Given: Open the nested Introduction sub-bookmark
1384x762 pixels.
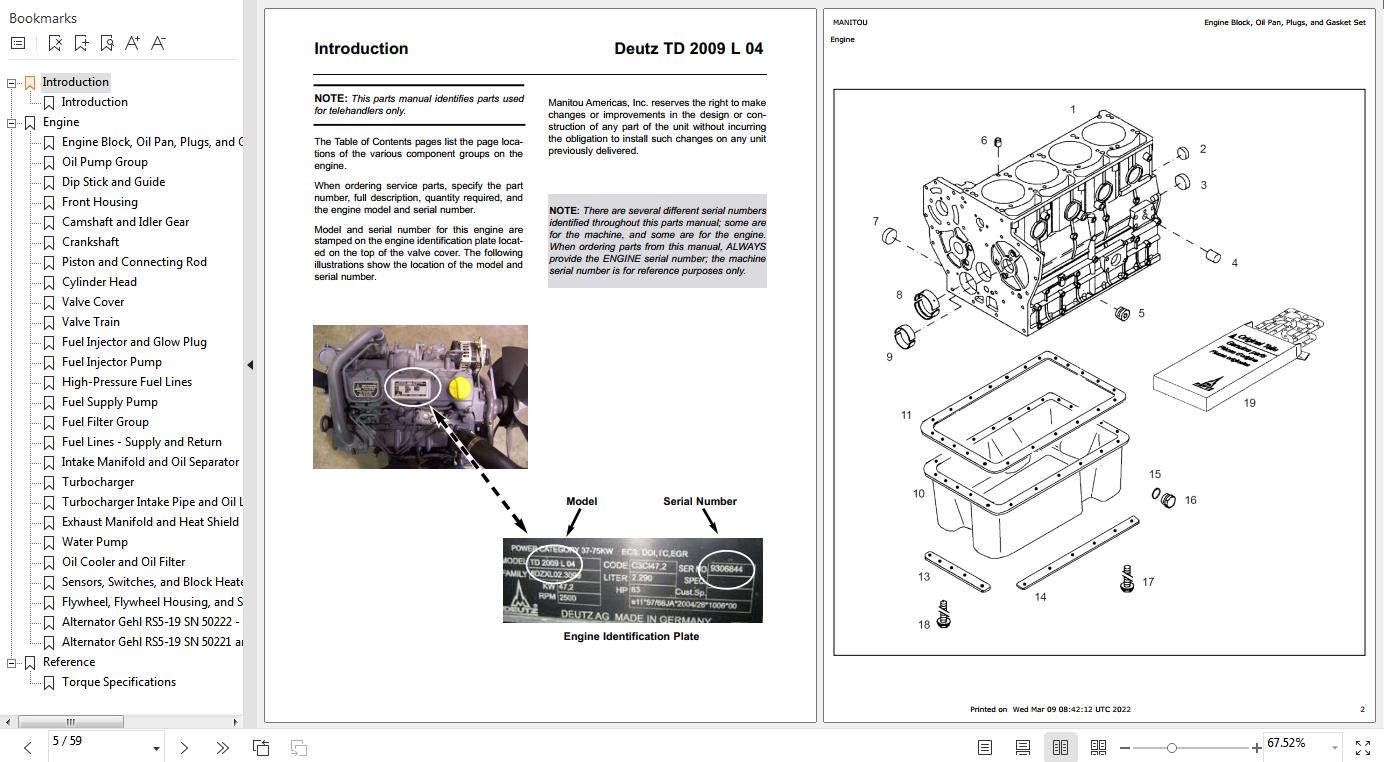Looking at the screenshot, I should pos(94,102).
